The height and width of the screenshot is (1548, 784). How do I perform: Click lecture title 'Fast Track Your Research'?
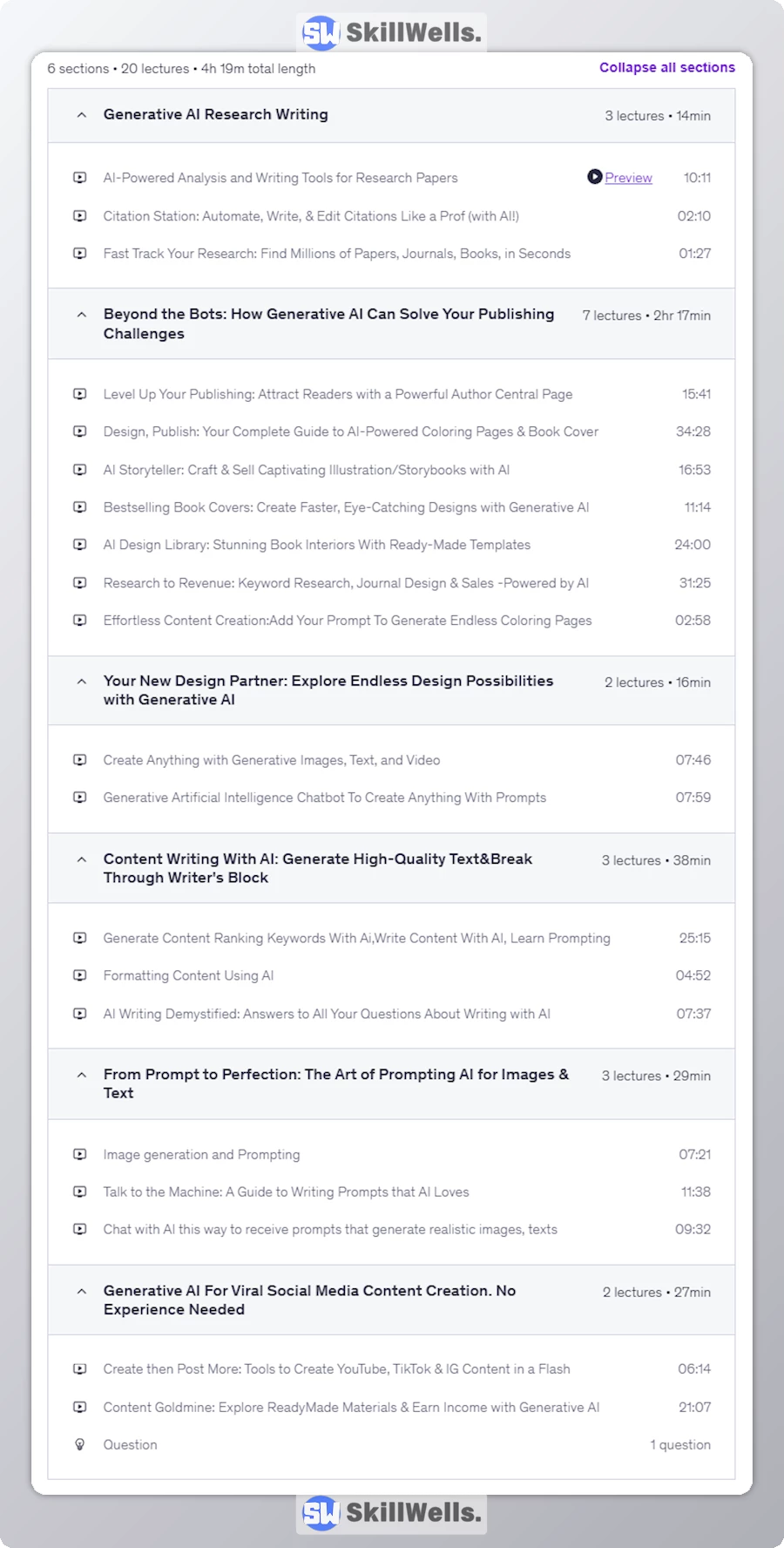(337, 254)
